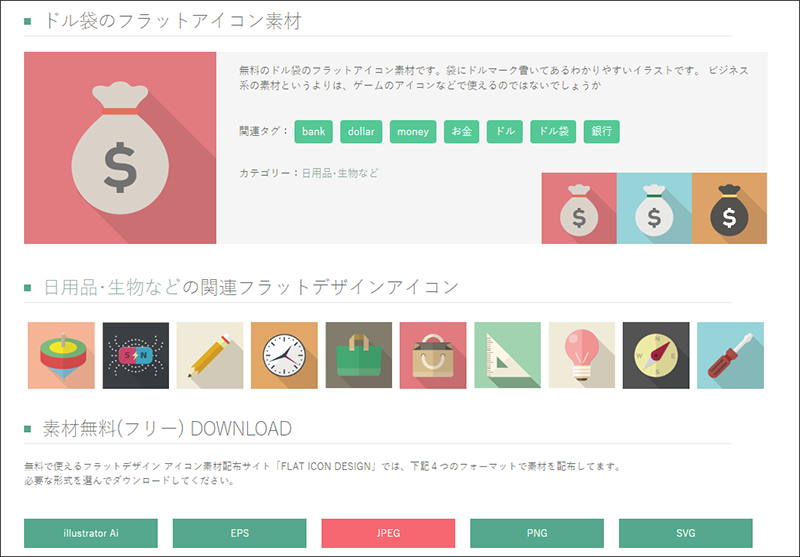Open the spinning top icon

point(61,355)
